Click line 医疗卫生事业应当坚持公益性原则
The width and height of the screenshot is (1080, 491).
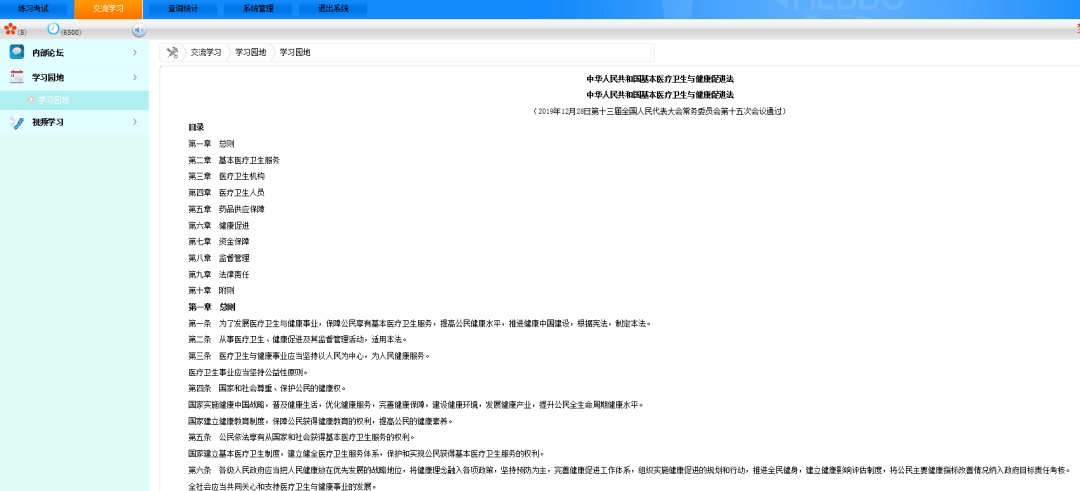point(247,372)
